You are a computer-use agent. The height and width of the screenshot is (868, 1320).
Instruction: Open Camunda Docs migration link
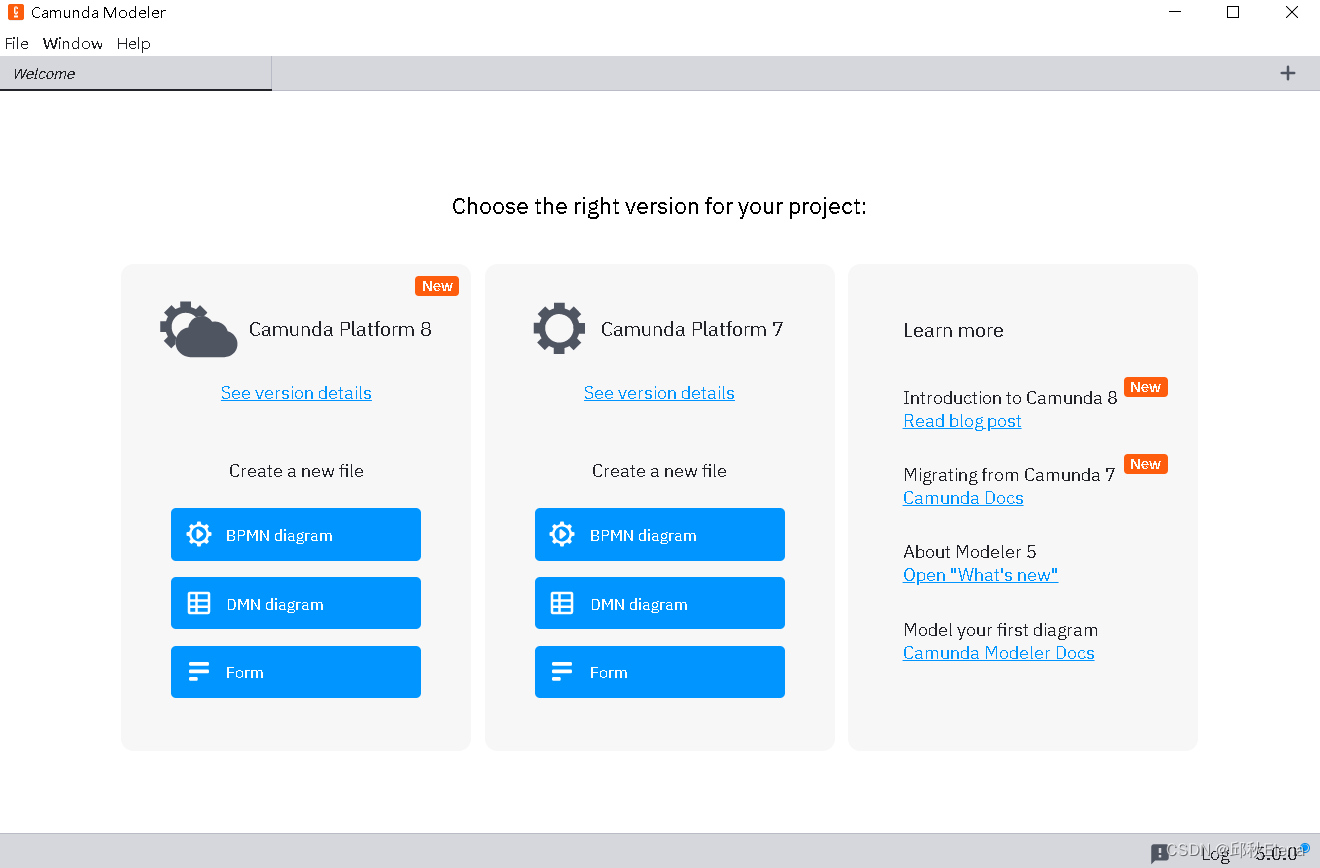[x=963, y=498]
